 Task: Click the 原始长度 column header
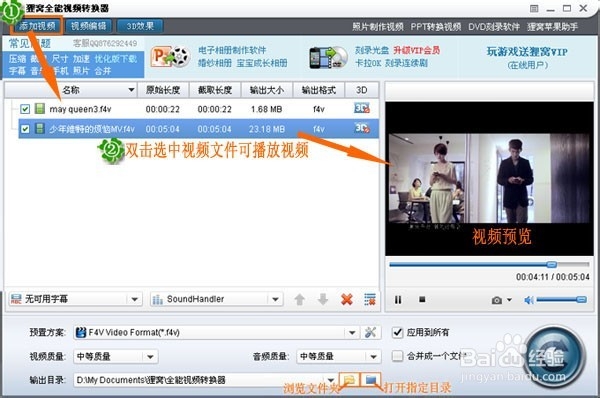point(163,90)
